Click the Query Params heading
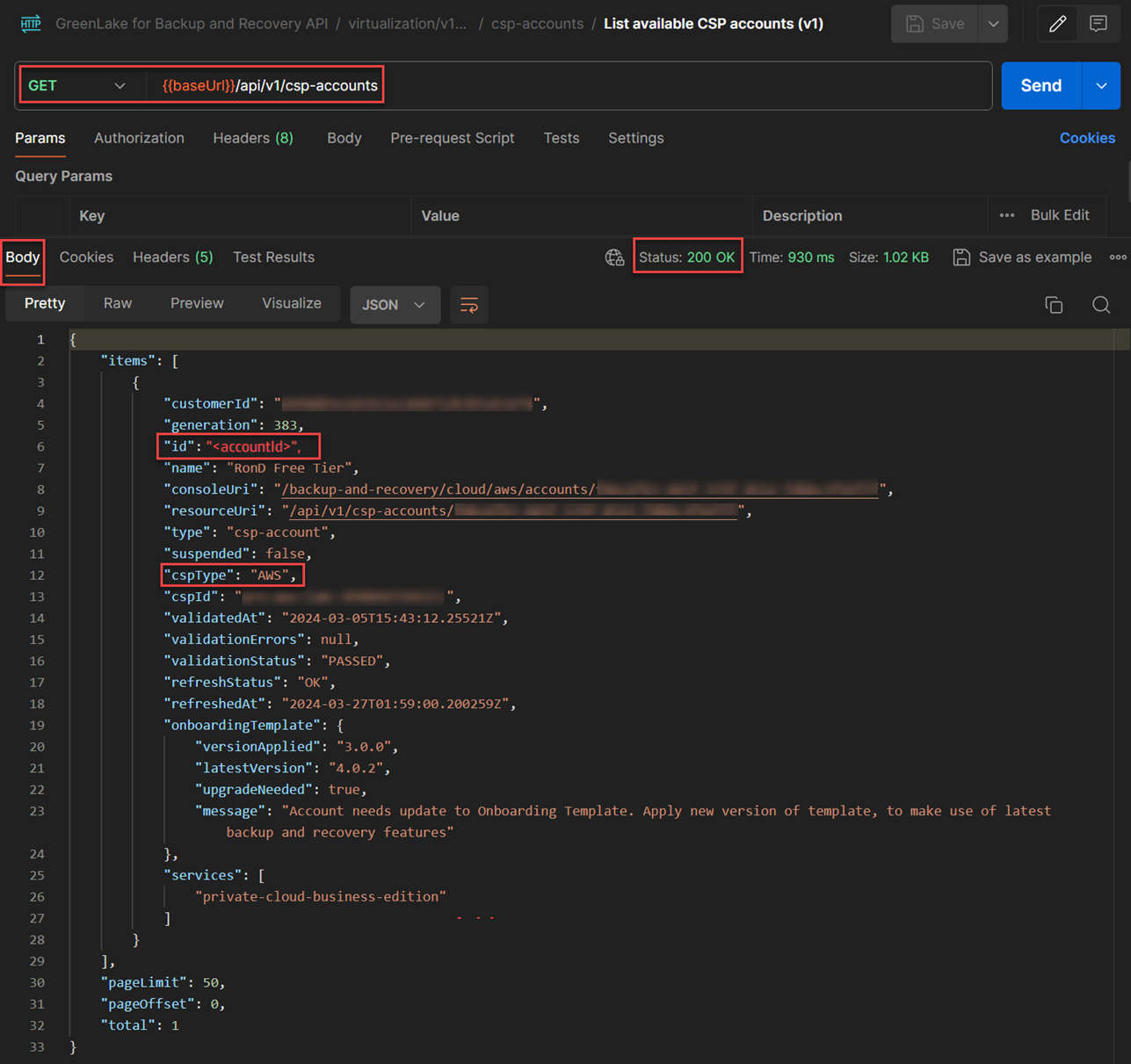The image size is (1131, 1064). [x=64, y=176]
